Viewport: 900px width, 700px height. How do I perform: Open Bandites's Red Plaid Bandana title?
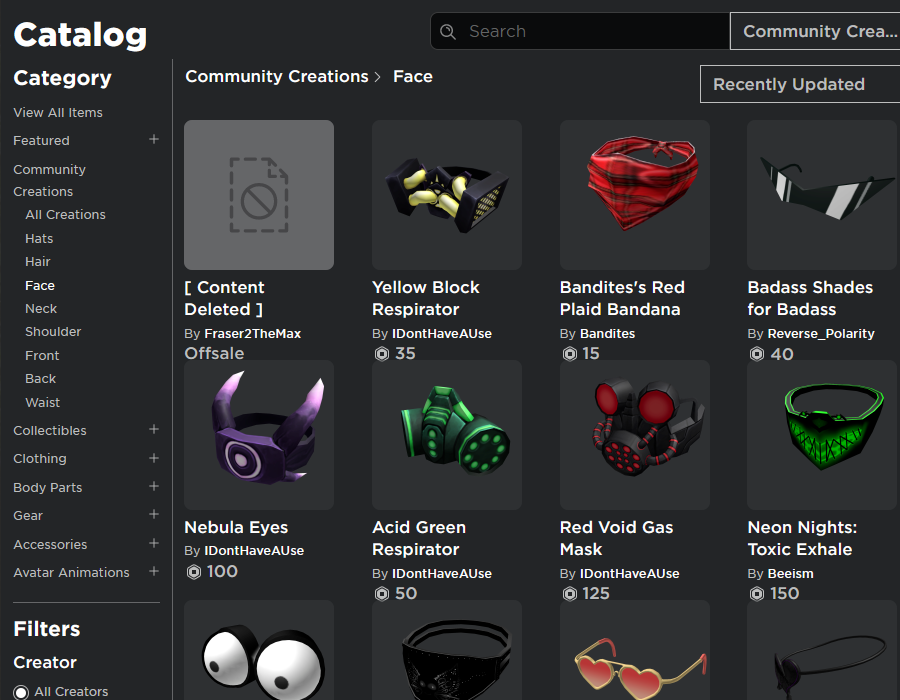pyautogui.click(x=622, y=298)
